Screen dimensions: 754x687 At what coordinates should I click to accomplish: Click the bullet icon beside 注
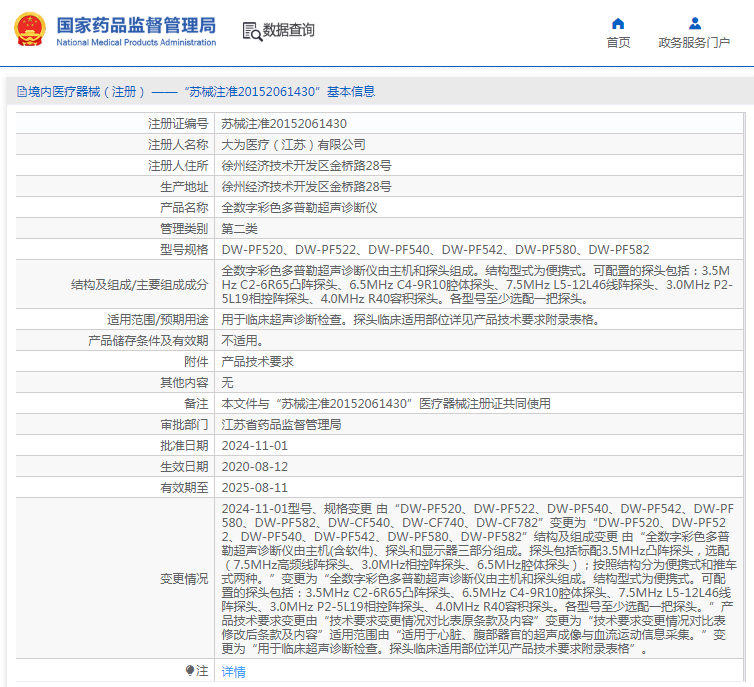[190, 670]
